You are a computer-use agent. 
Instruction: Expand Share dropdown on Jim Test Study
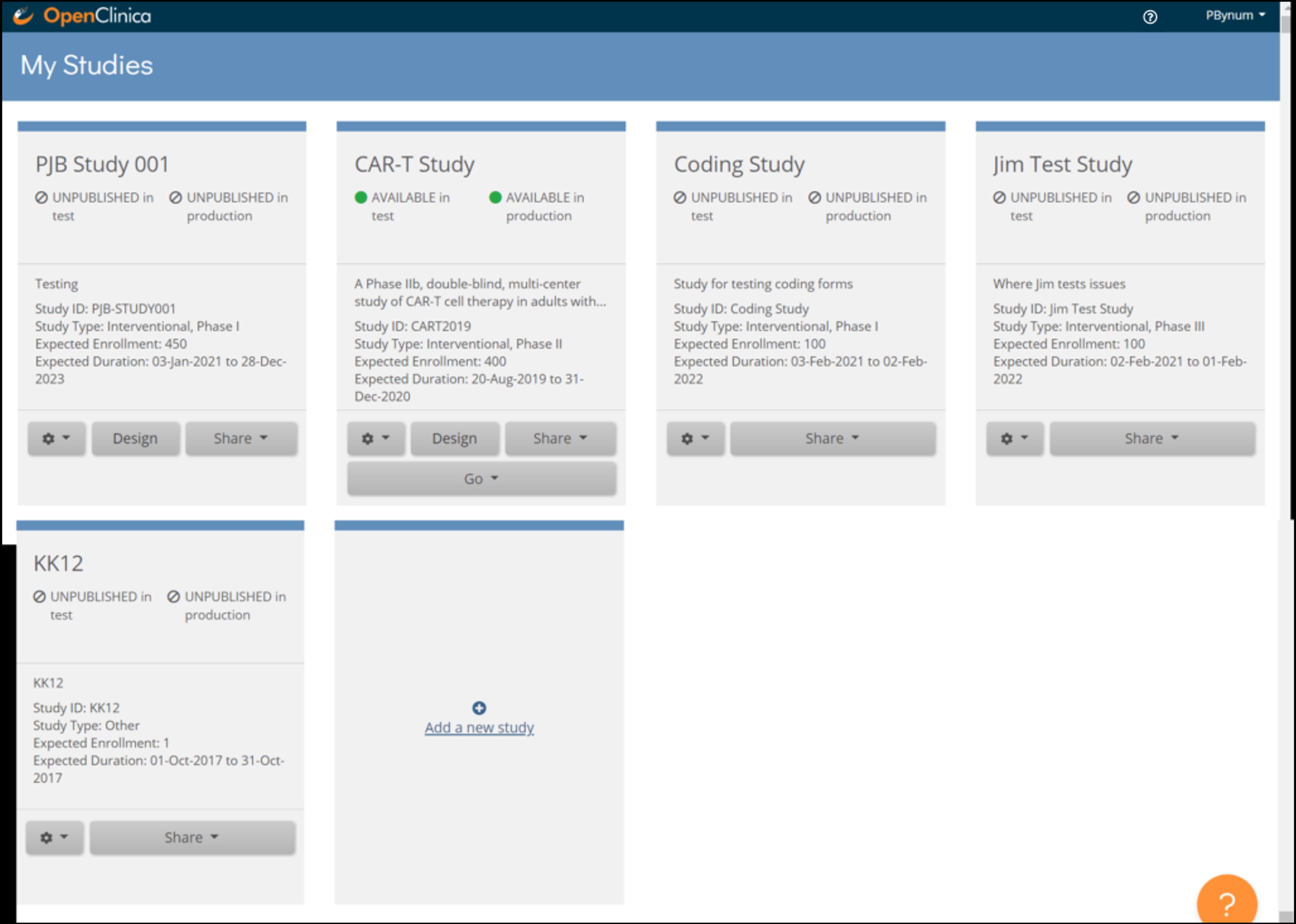point(1152,439)
